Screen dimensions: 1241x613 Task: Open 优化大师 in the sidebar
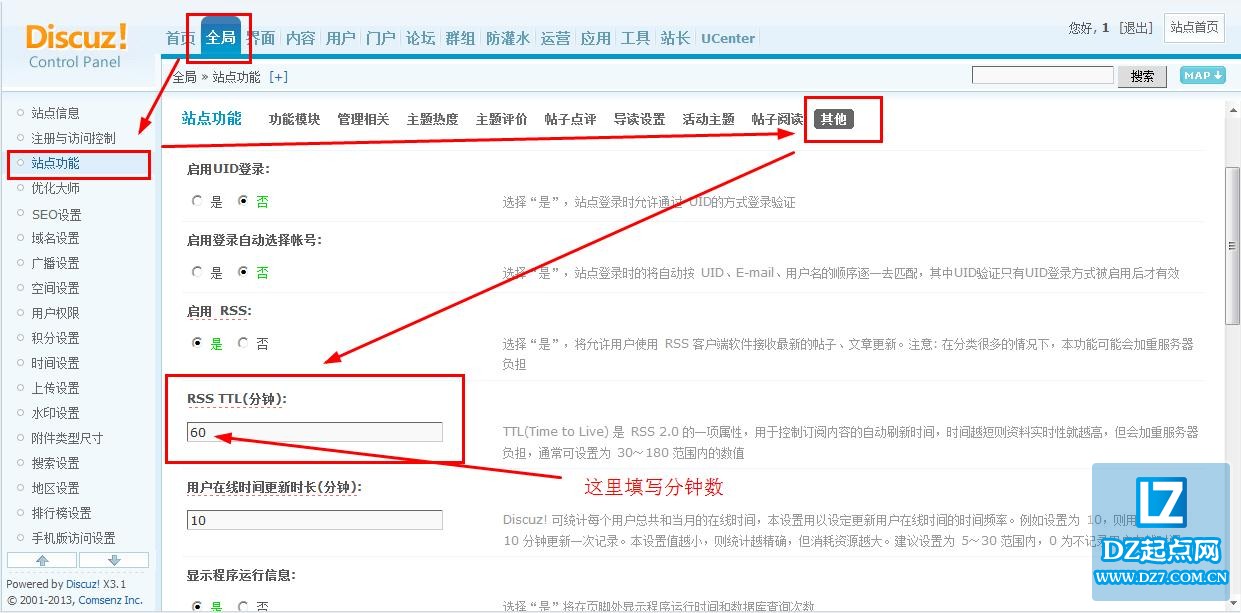tap(55, 188)
